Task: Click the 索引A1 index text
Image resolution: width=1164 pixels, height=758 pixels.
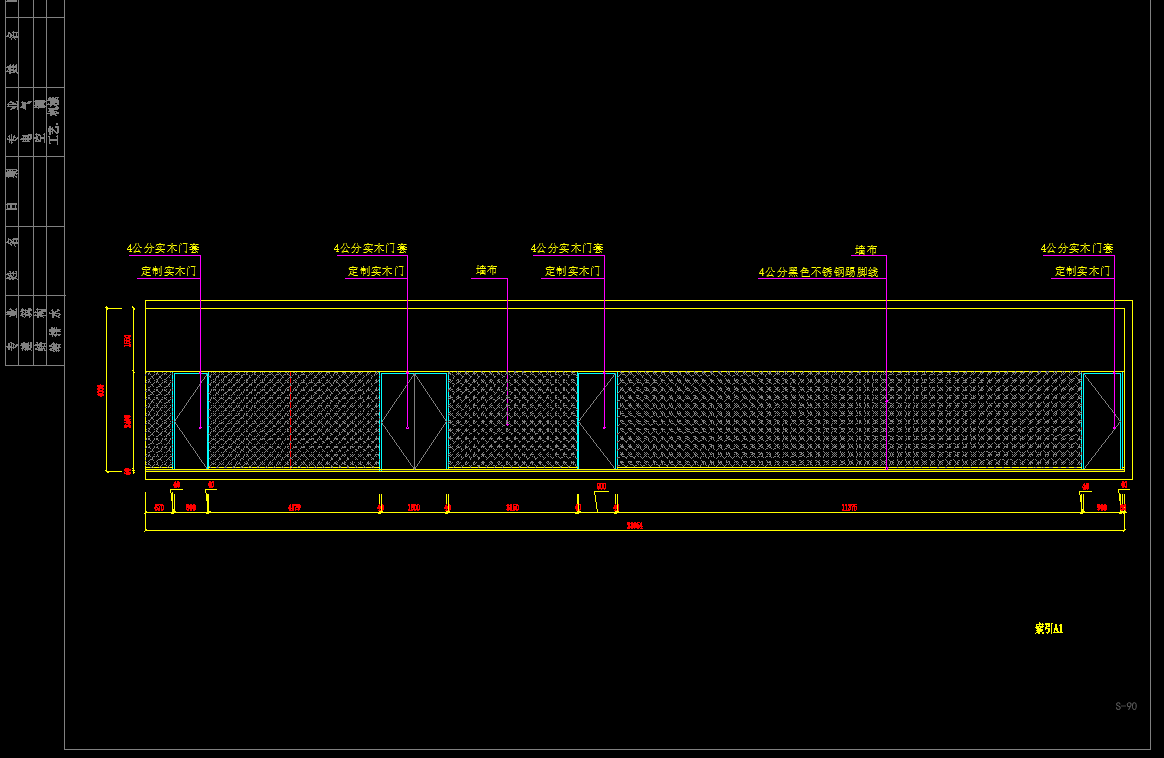Action: tap(1048, 629)
